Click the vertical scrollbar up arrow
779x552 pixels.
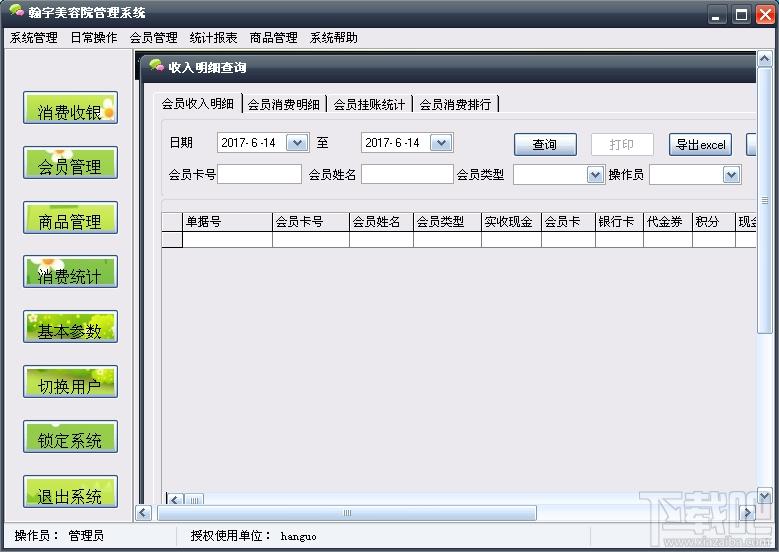click(x=765, y=59)
